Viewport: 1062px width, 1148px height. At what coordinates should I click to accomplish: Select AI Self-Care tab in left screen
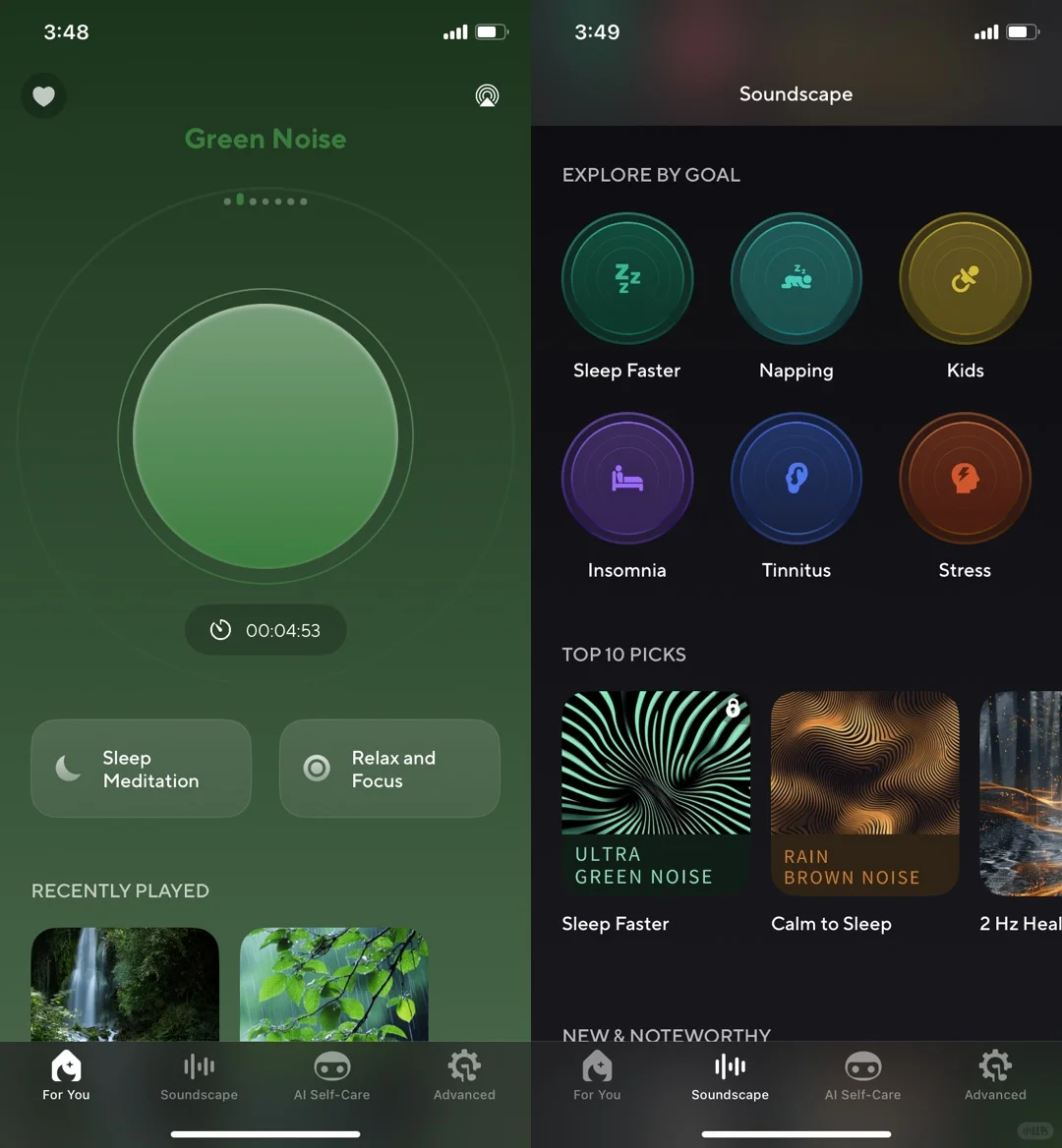point(331,1075)
